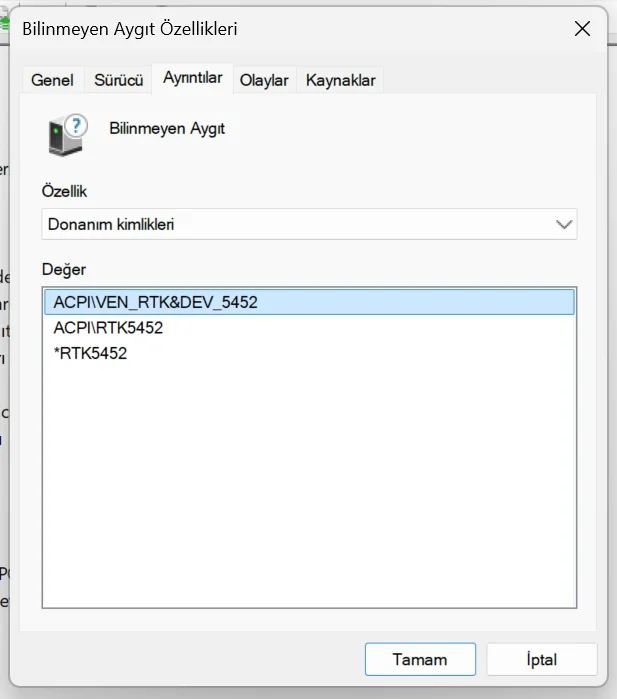Open the Donanım kimlikleri combo box
Image resolution: width=617 pixels, height=699 pixels.
(300, 225)
